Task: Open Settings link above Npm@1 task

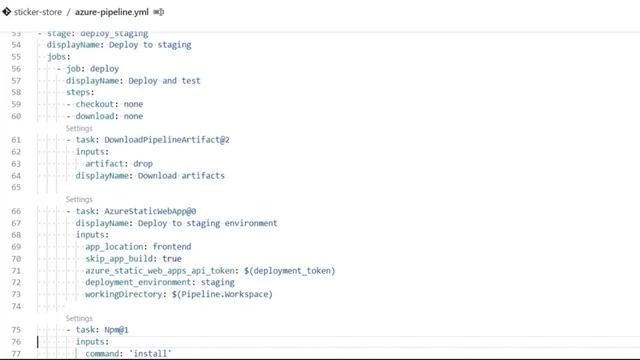Action: tap(79, 318)
